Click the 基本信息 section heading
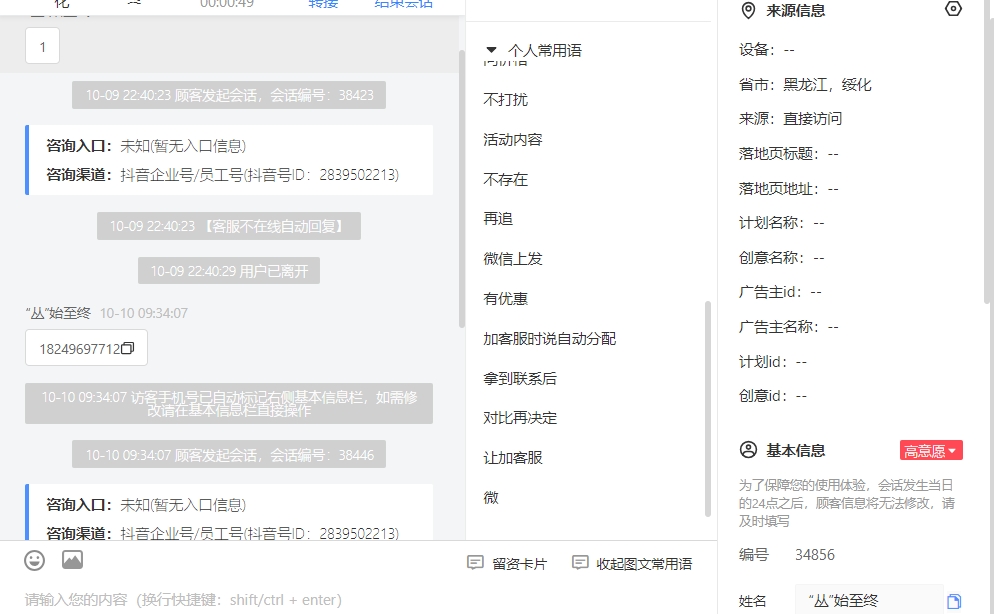The height and width of the screenshot is (614, 994). [796, 451]
